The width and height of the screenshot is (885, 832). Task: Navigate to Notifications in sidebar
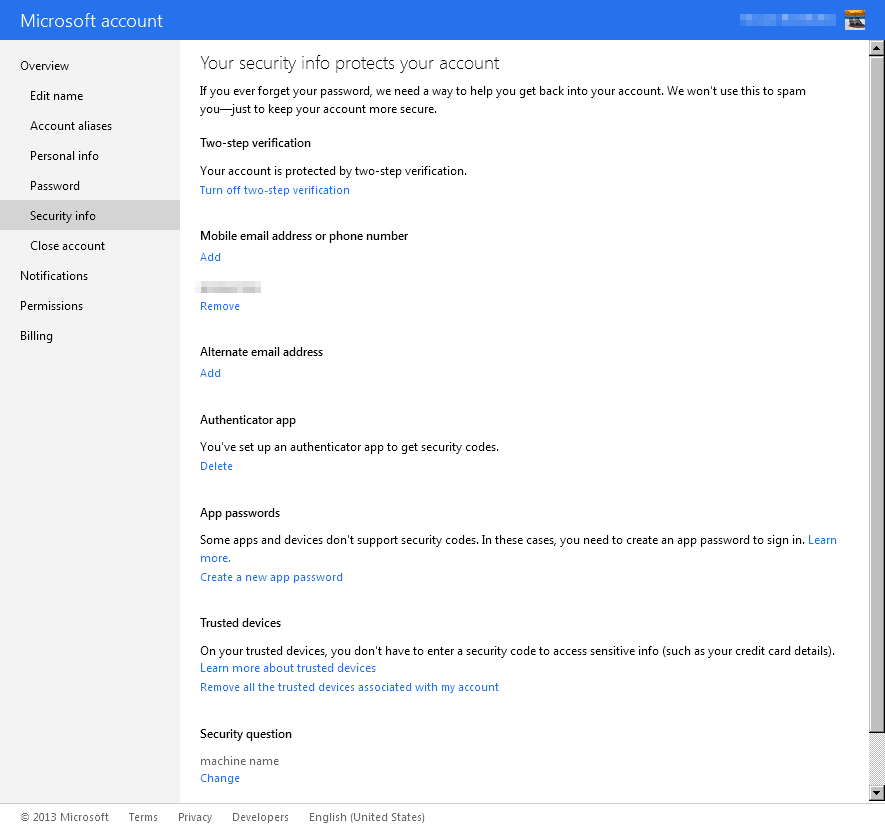pyautogui.click(x=54, y=276)
